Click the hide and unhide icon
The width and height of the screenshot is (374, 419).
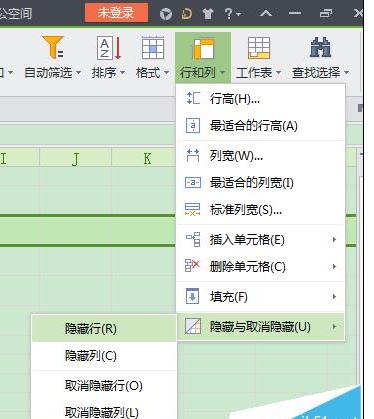click(x=193, y=326)
